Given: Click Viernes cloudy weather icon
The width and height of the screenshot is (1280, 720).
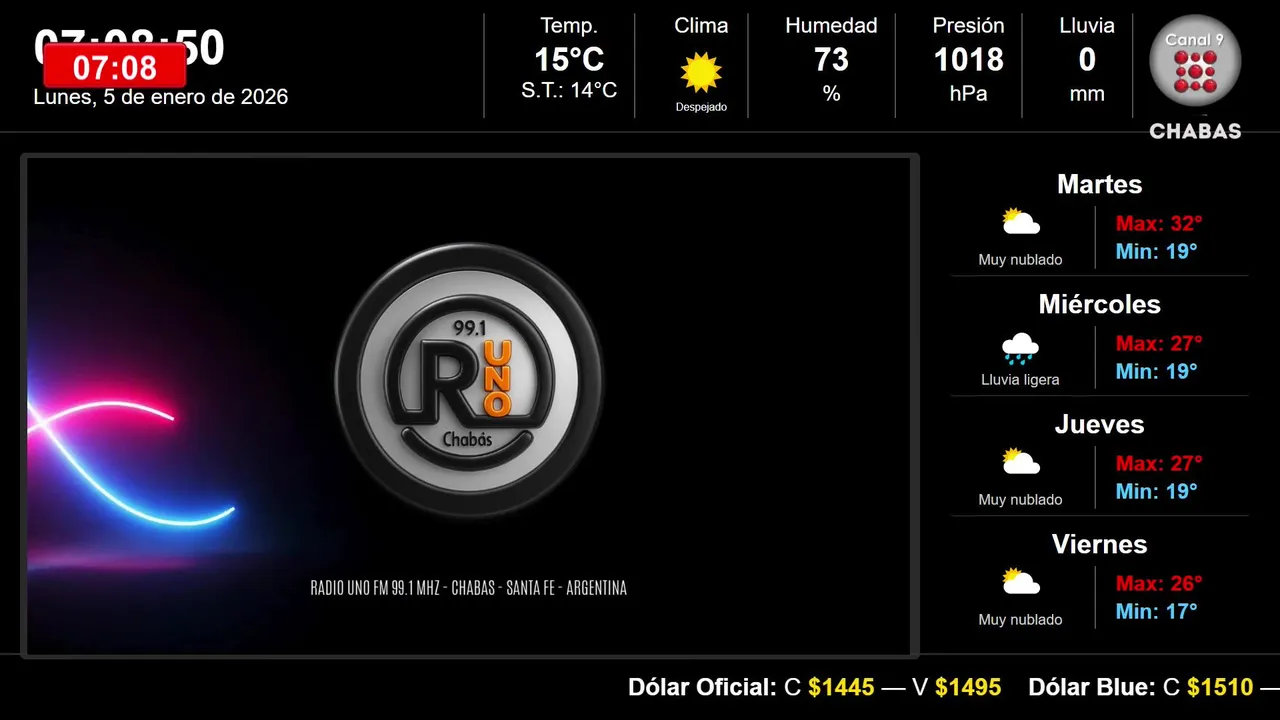Looking at the screenshot, I should coord(1021,581).
